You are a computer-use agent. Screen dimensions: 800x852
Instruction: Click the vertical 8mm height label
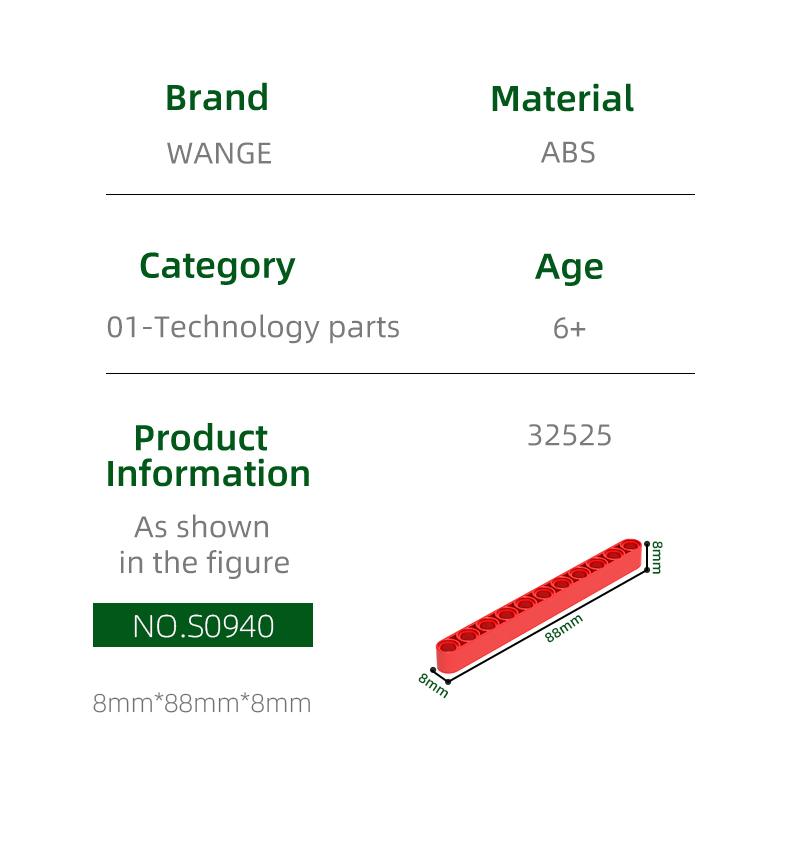pyautogui.click(x=657, y=557)
